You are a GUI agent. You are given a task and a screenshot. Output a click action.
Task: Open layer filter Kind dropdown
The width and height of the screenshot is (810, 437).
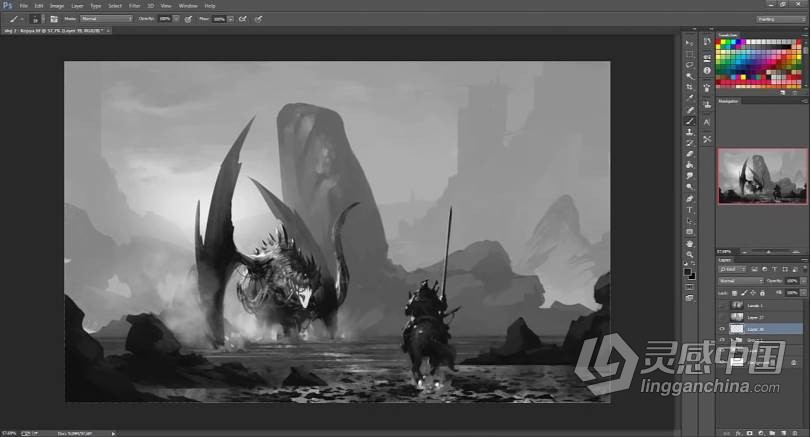pyautogui.click(x=732, y=269)
